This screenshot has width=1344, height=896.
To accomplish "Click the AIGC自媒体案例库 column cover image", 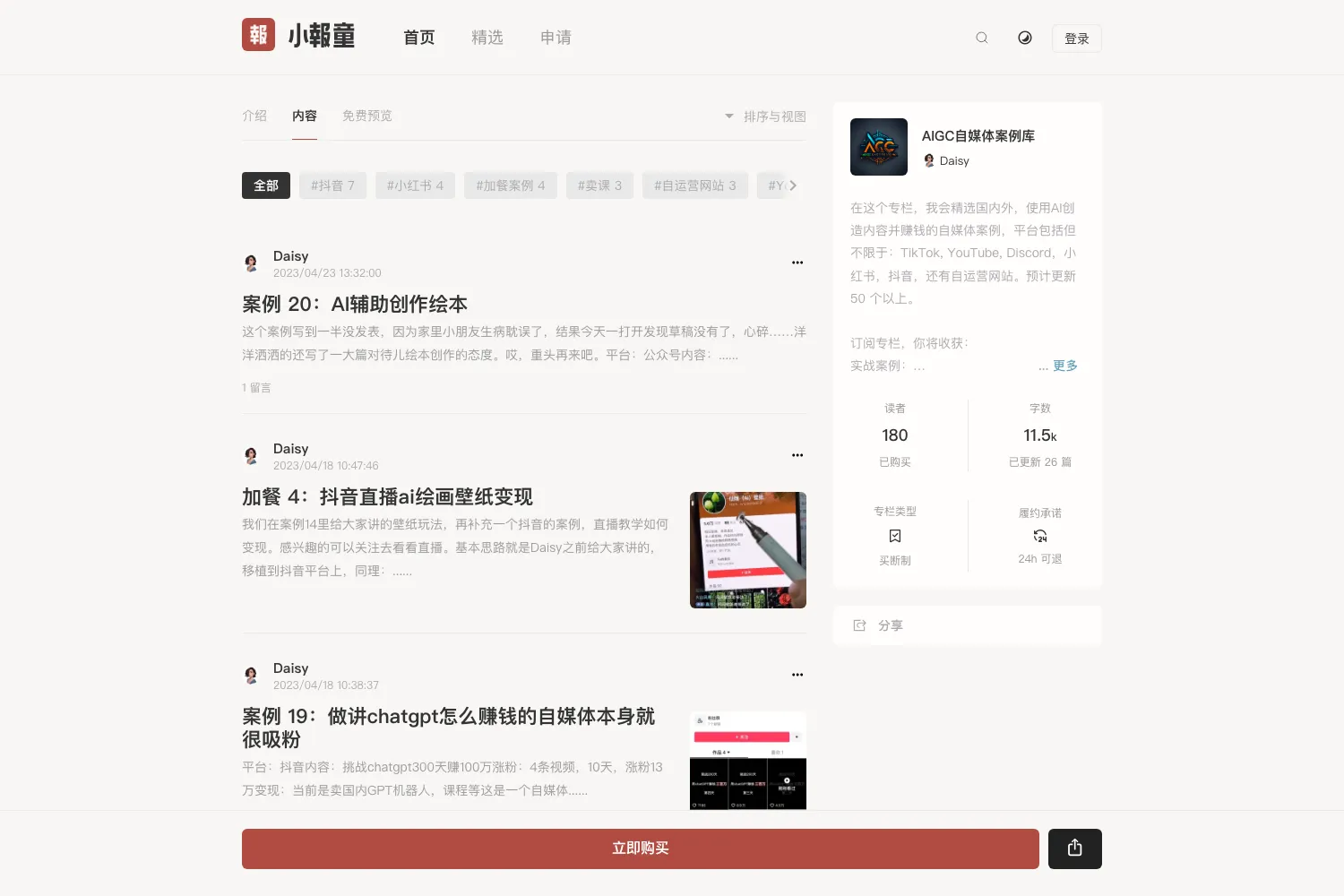I will tap(879, 147).
